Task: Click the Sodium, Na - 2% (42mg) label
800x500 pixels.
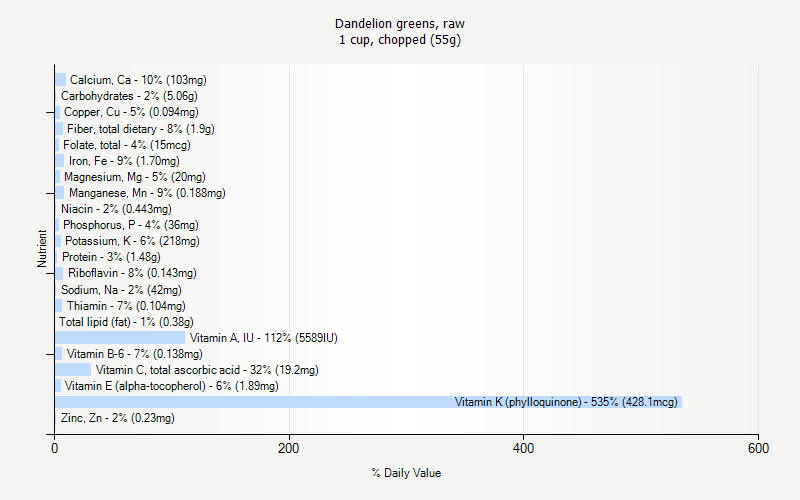Action: 121,290
